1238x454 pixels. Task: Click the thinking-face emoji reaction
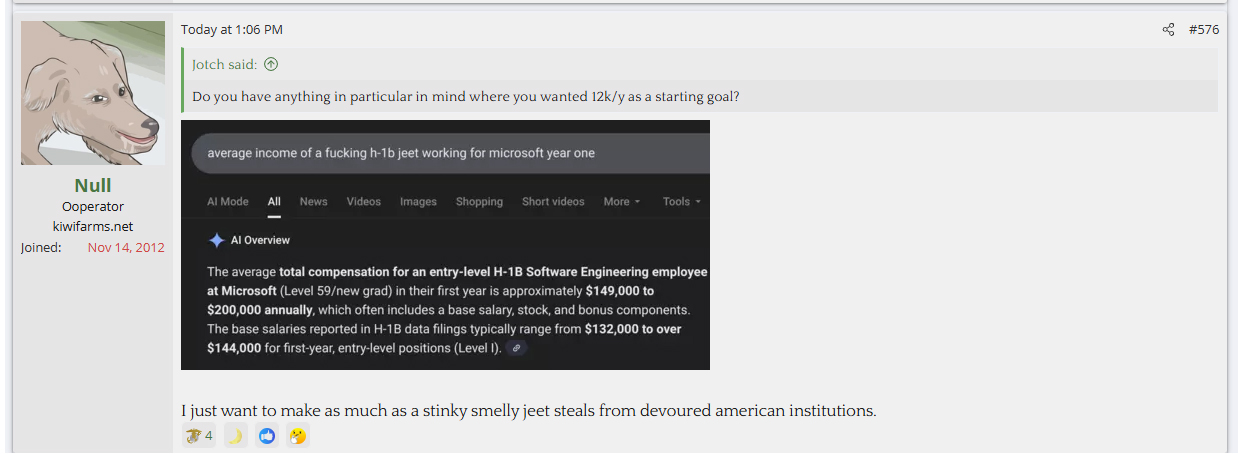[297, 436]
